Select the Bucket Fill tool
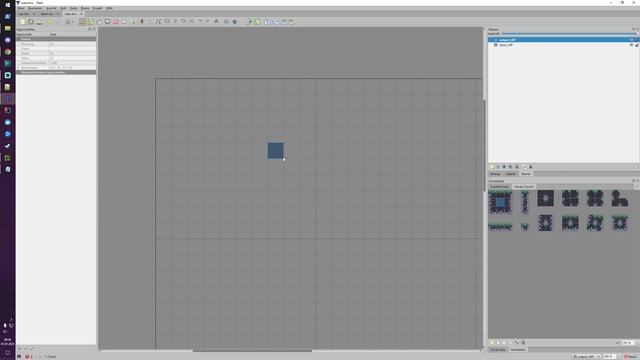The image size is (640, 360). coord(100,22)
